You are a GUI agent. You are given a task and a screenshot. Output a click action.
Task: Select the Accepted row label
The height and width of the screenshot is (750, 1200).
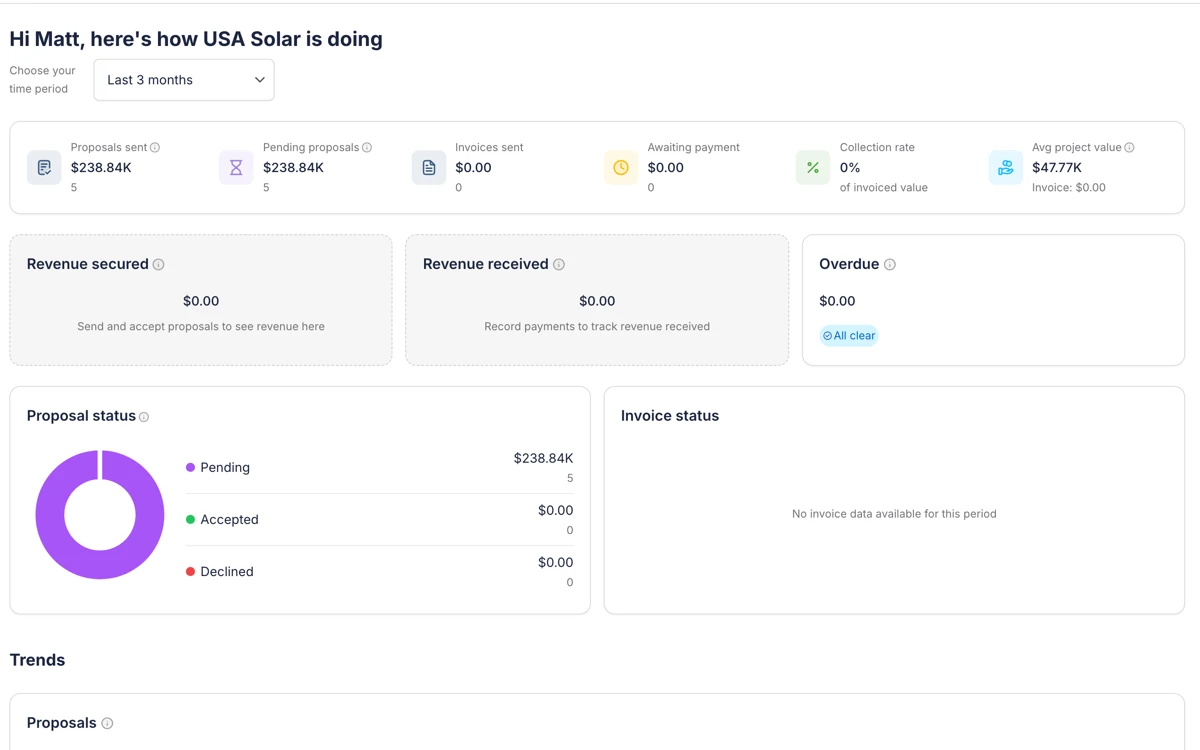[x=229, y=519]
